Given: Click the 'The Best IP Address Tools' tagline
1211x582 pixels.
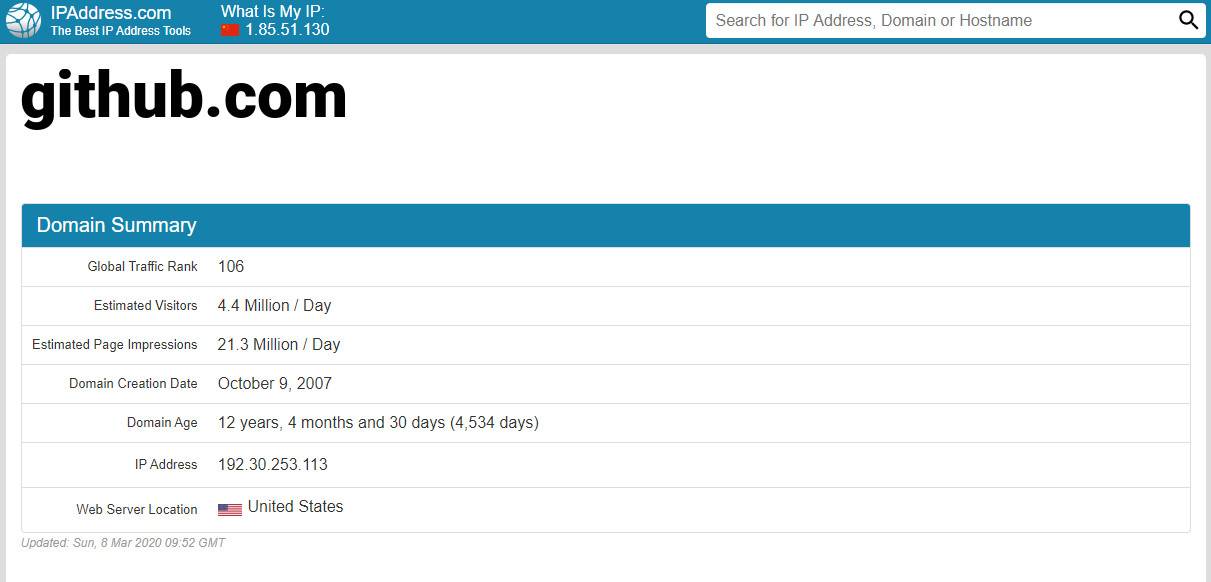Looking at the screenshot, I should tap(121, 31).
